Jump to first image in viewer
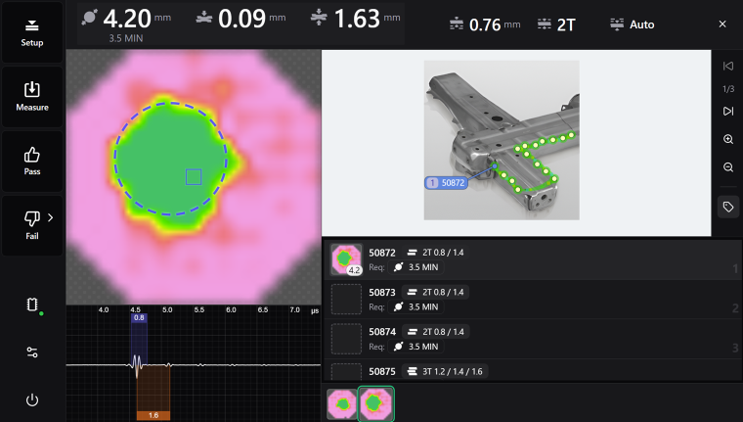 (728, 66)
